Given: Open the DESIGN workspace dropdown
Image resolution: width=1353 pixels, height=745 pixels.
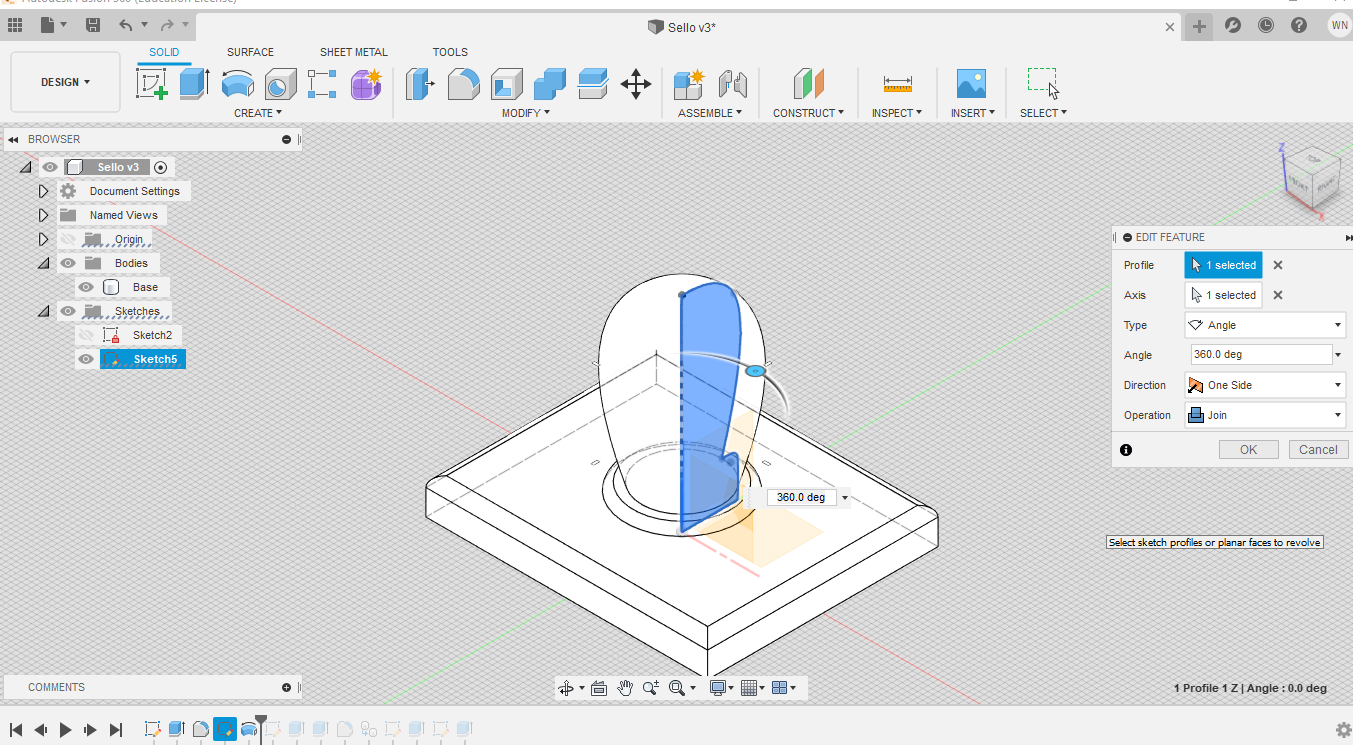Looking at the screenshot, I should click(65, 82).
